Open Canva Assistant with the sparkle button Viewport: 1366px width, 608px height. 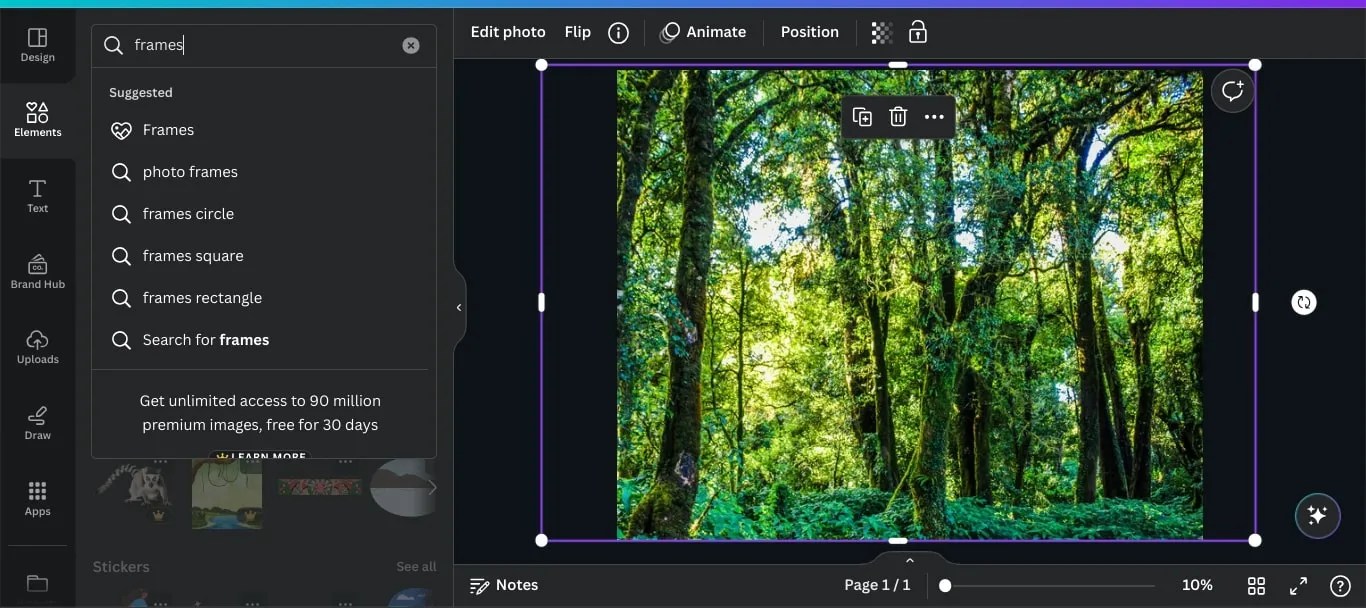(x=1318, y=516)
